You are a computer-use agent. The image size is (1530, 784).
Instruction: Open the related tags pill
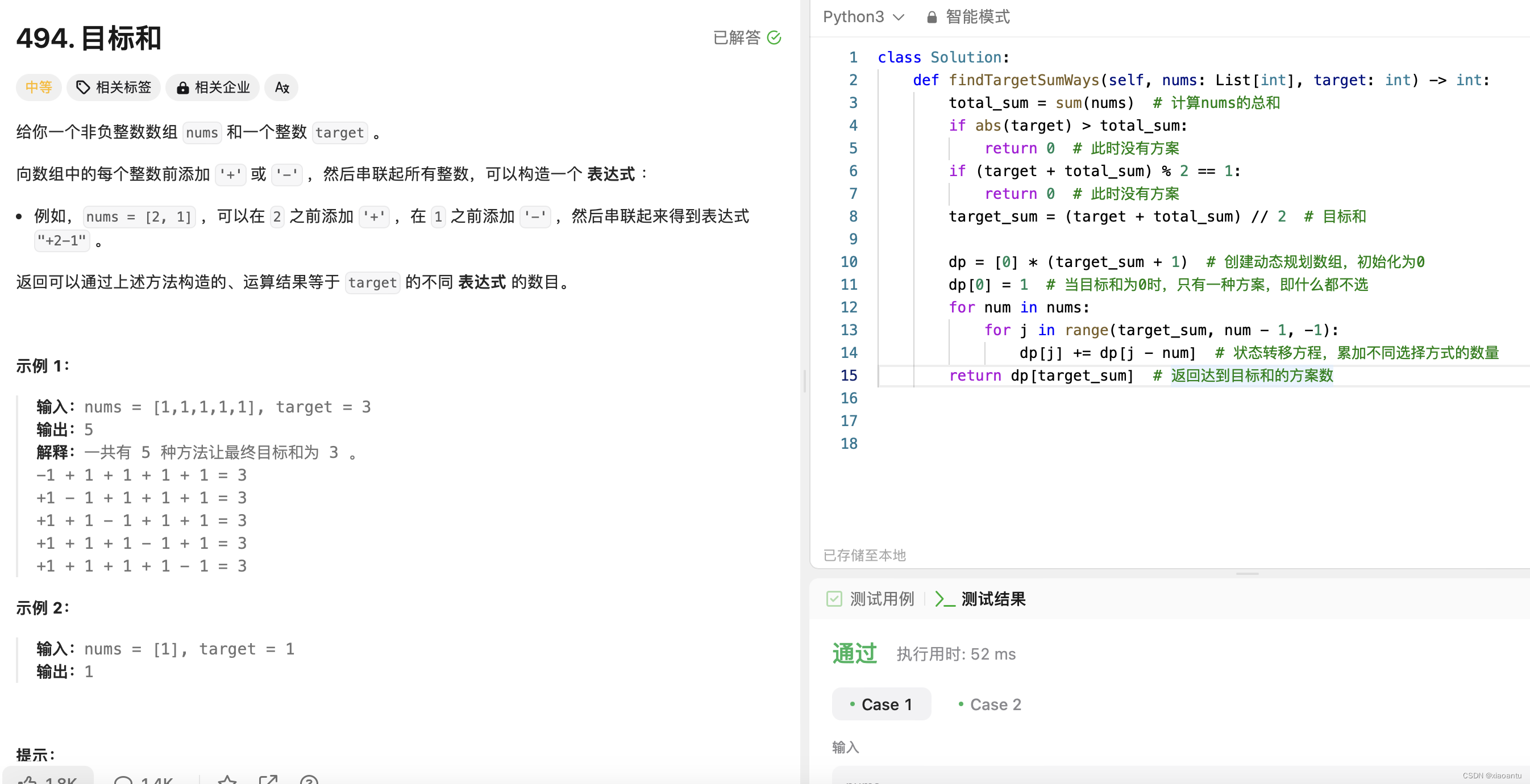point(114,87)
